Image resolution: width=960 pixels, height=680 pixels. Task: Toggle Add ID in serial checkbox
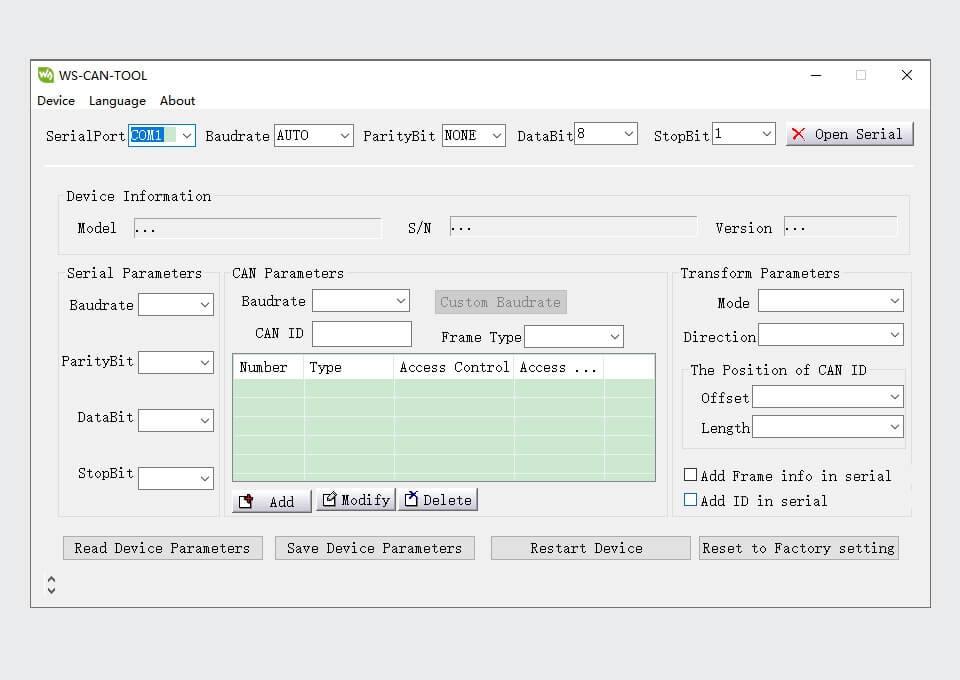point(690,500)
